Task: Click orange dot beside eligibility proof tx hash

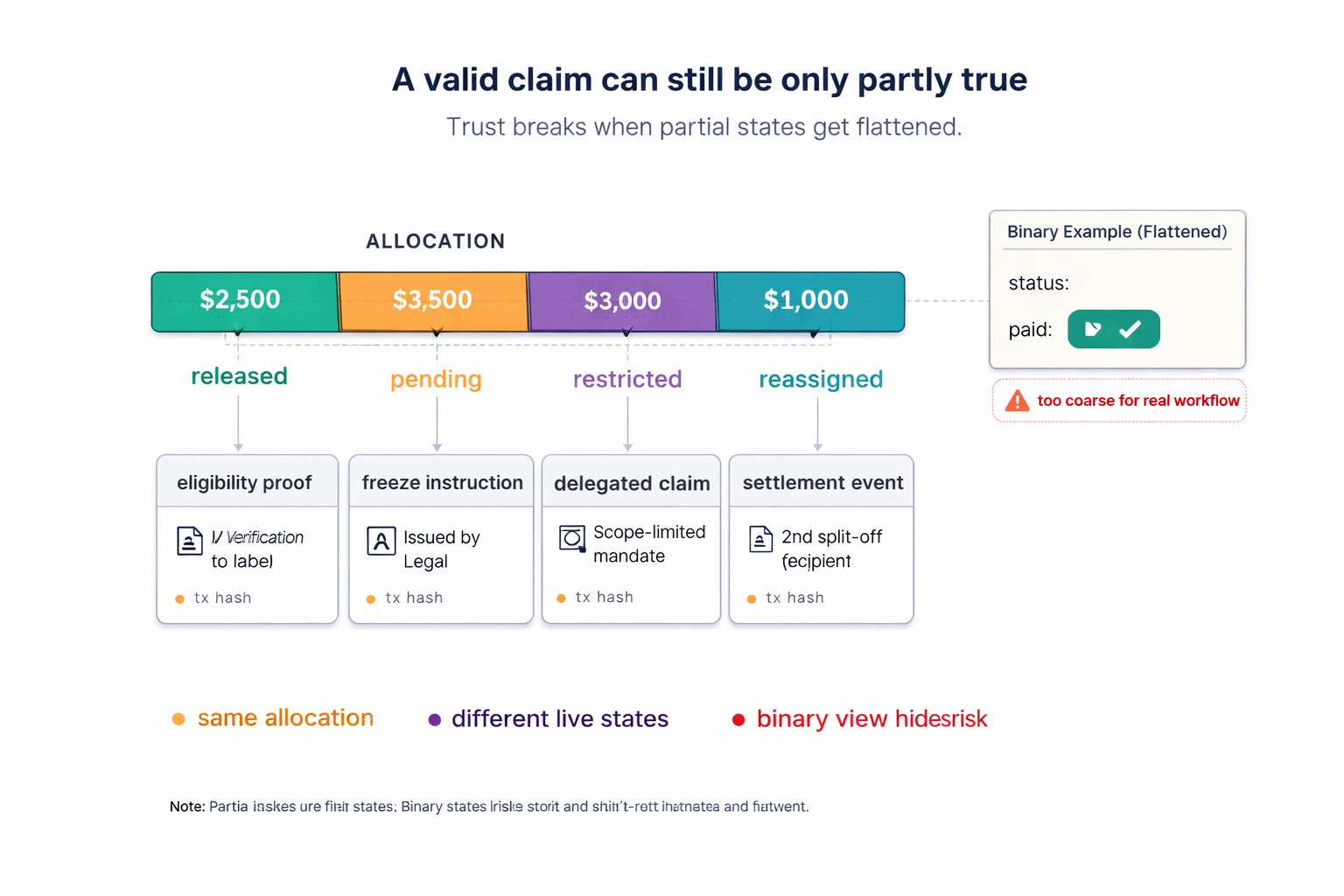Action: [179, 599]
